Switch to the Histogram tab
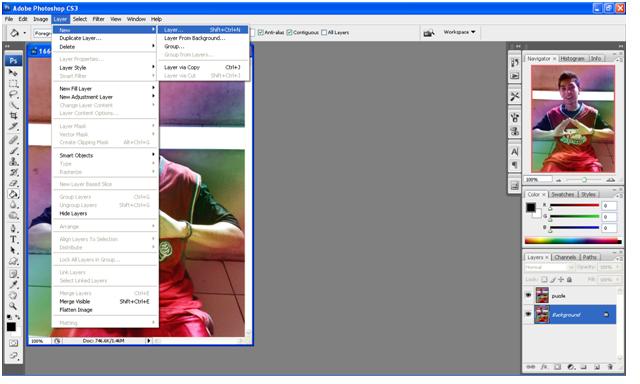Image resolution: width=640 pixels, height=384 pixels. point(572,59)
